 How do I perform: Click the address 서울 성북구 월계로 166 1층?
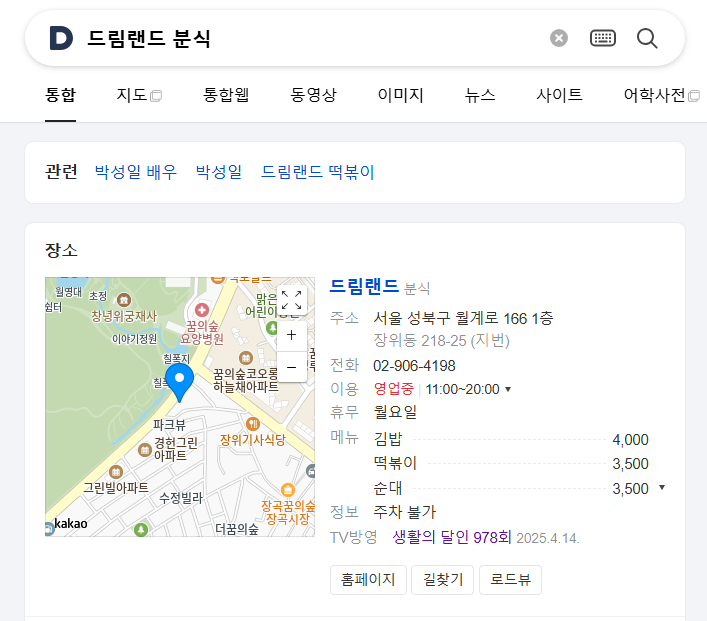coord(463,318)
